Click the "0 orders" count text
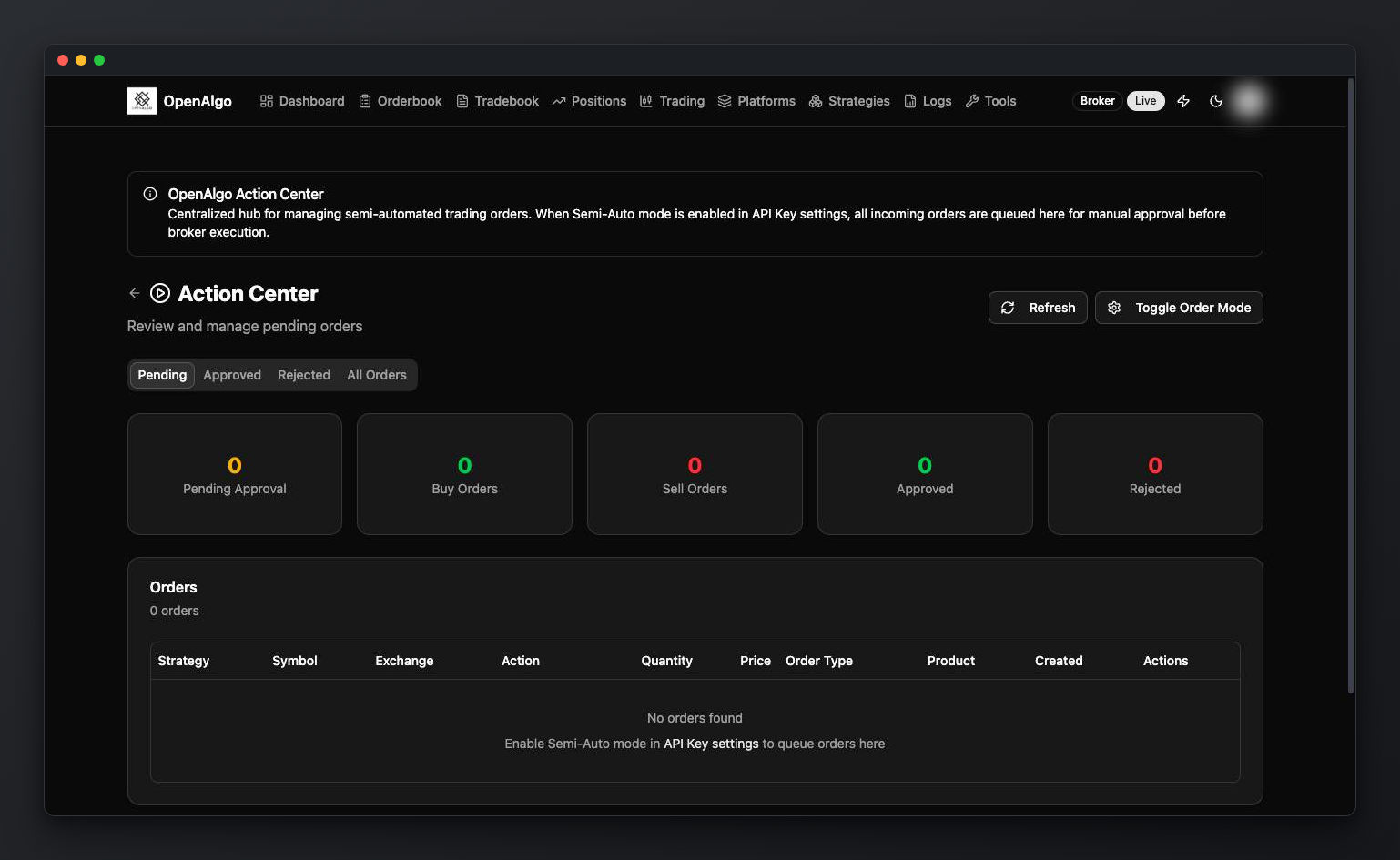Image resolution: width=1400 pixels, height=860 pixels. (174, 611)
